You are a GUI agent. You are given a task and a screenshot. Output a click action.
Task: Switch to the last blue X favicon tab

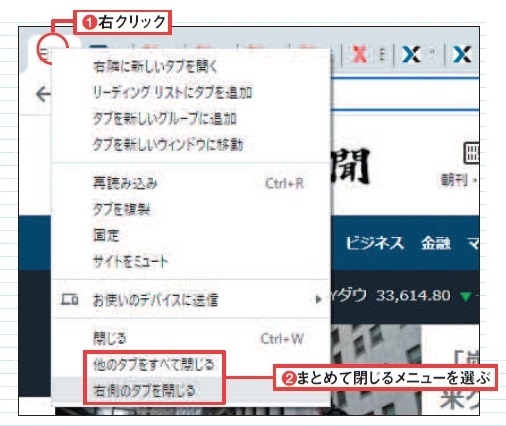pos(462,54)
